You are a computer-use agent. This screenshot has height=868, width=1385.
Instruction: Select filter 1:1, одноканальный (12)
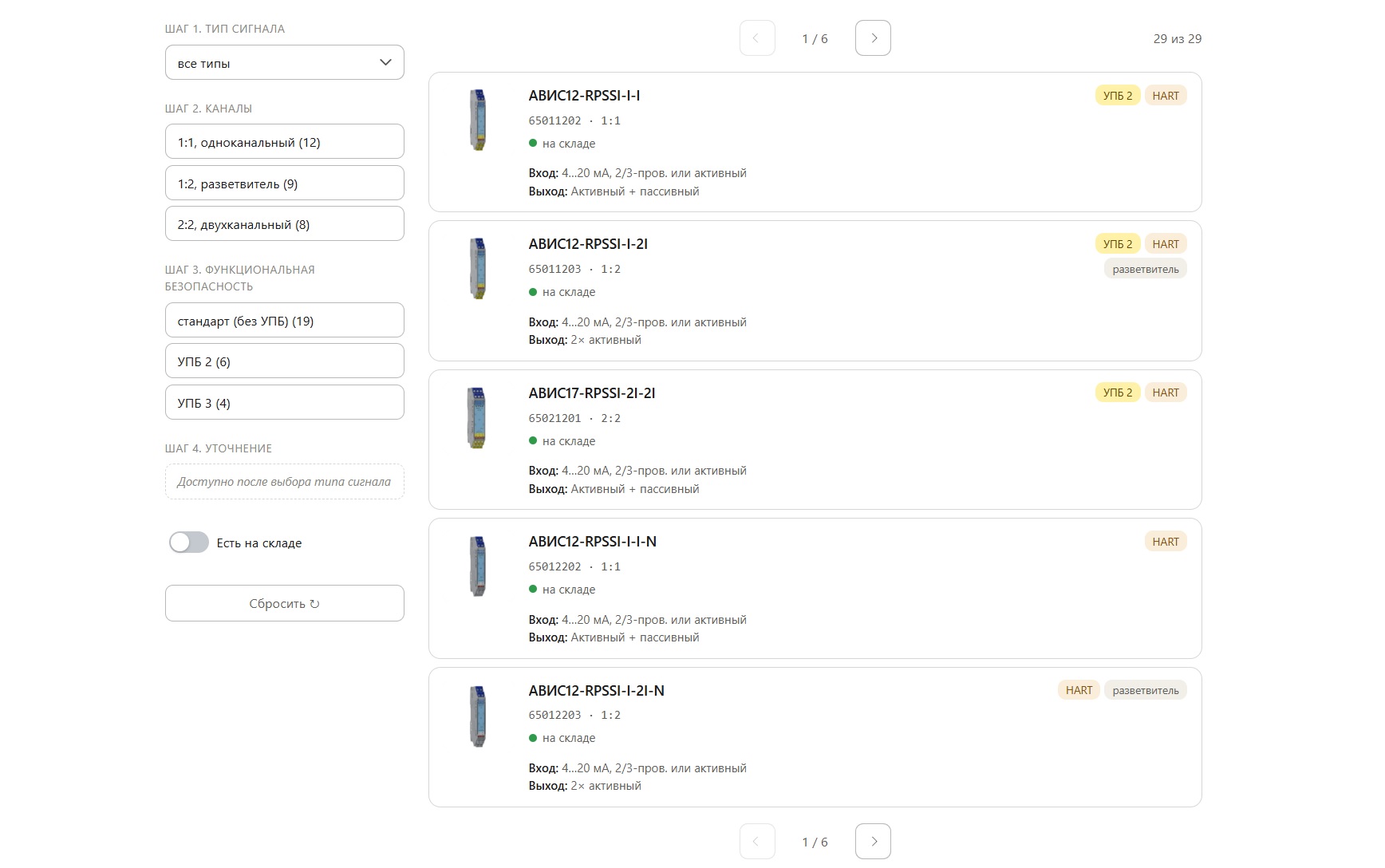pyautogui.click(x=285, y=142)
